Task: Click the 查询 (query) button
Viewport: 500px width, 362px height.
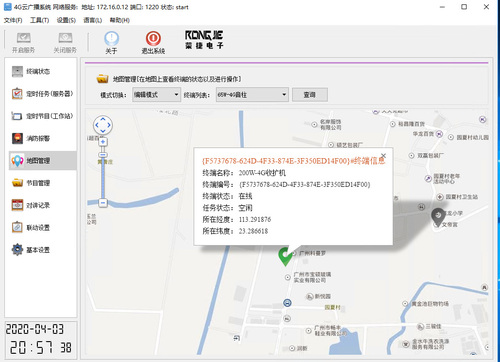Action: [310, 95]
